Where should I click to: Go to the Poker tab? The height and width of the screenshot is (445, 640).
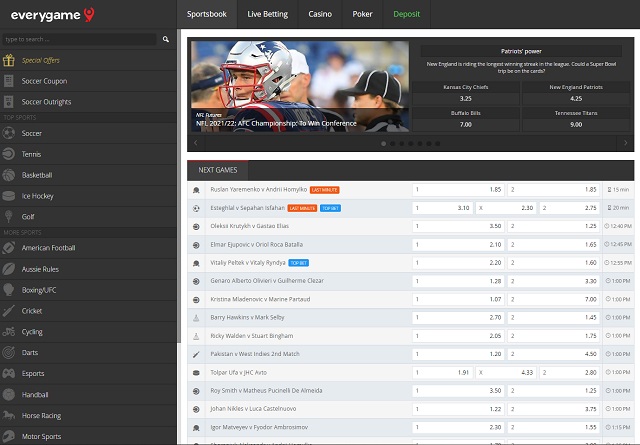coord(362,14)
